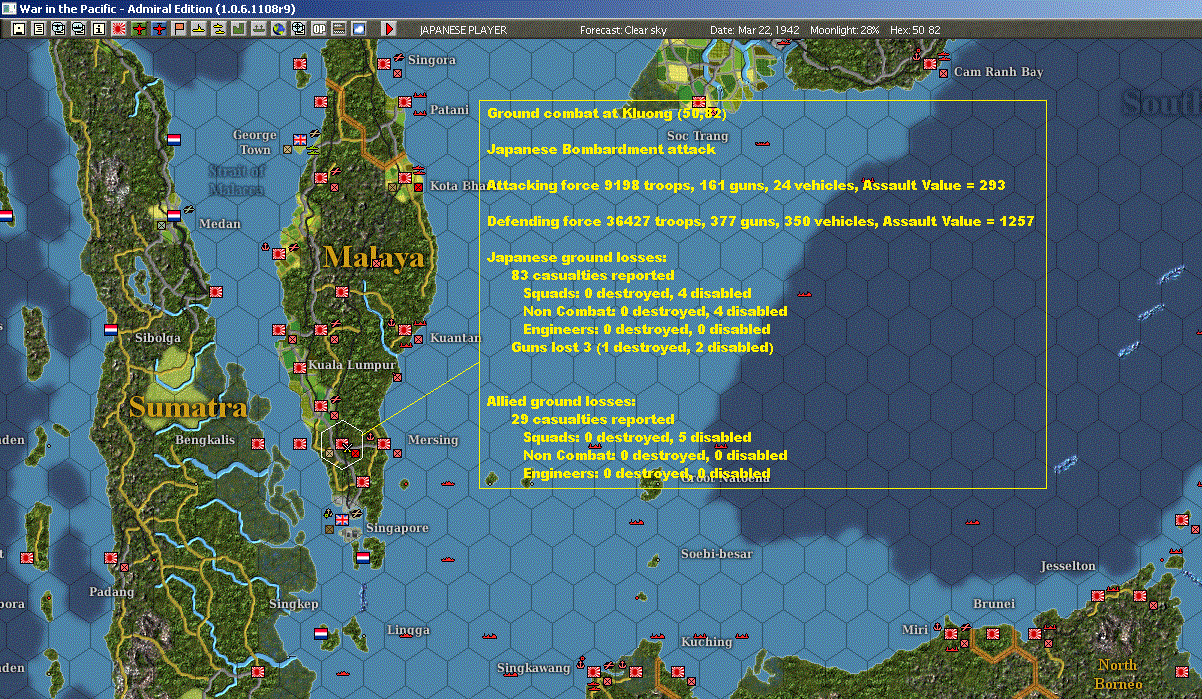
Task: Select the aircraft icon on green background
Action: [139, 29]
